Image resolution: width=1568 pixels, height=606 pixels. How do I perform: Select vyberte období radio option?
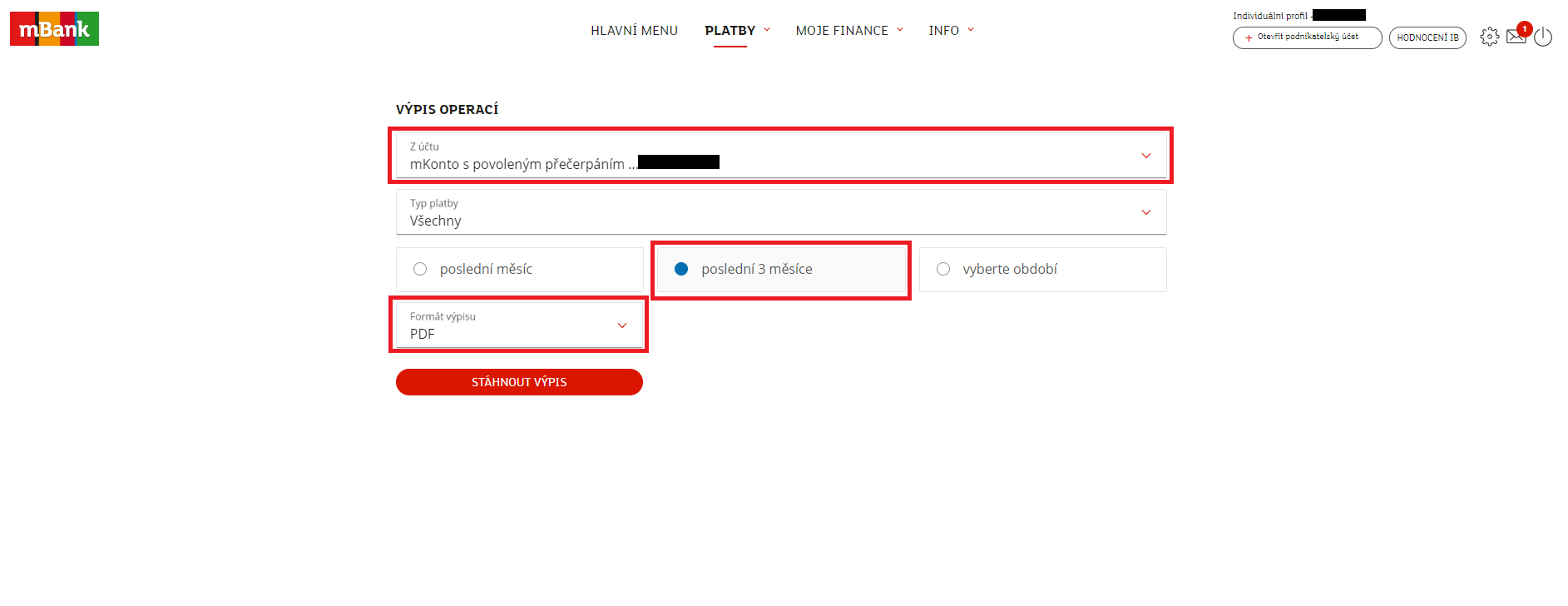tap(1042, 269)
